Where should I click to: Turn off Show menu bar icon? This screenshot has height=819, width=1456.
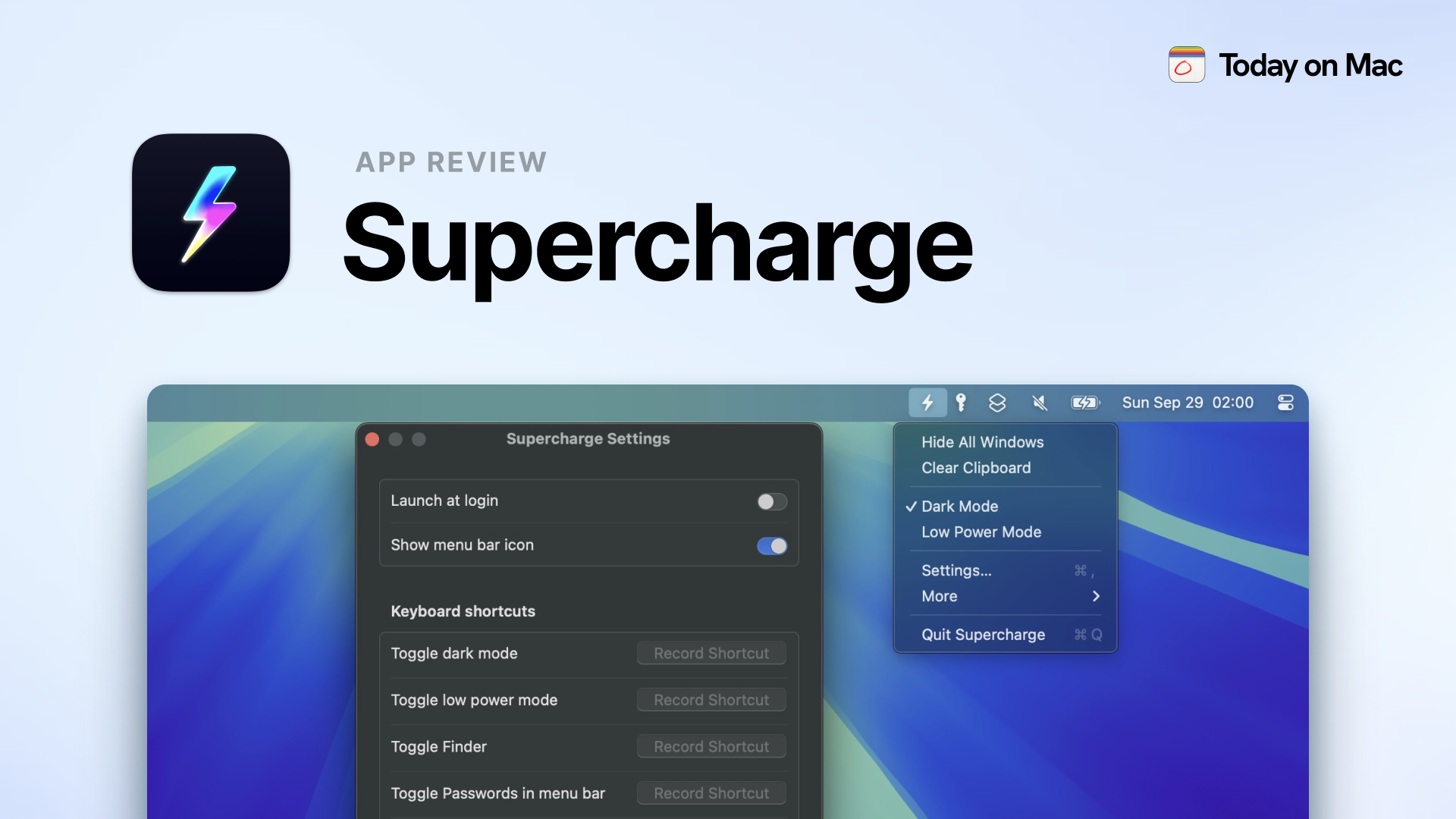point(771,545)
